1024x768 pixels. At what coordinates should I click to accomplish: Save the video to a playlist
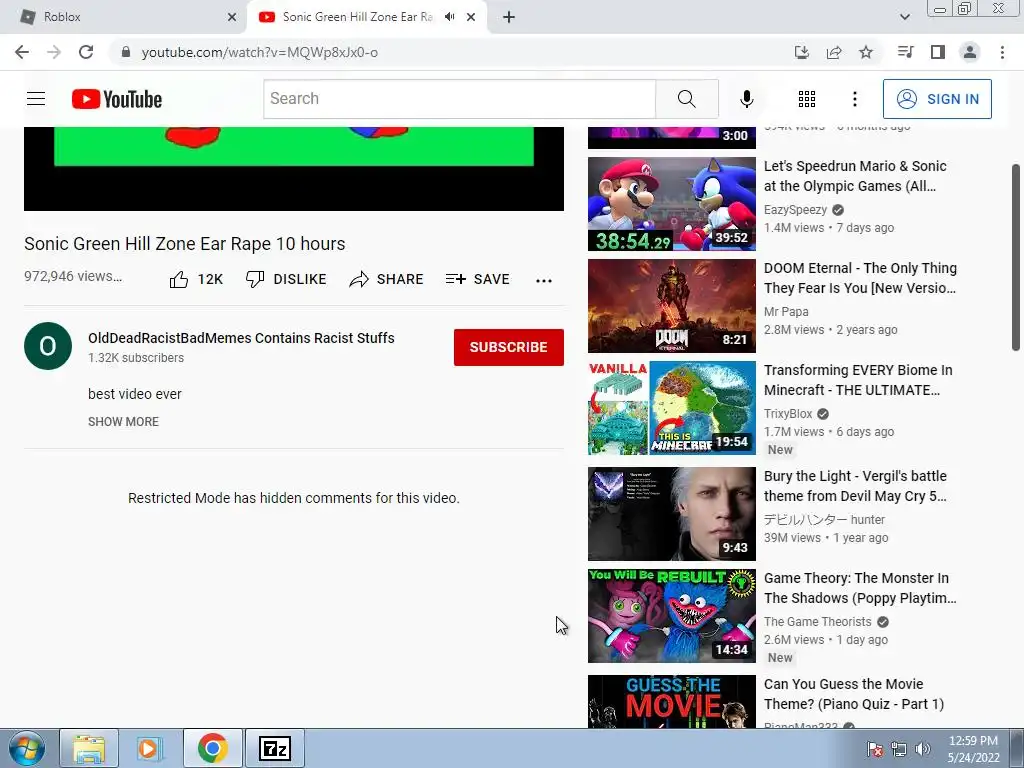coord(477,280)
